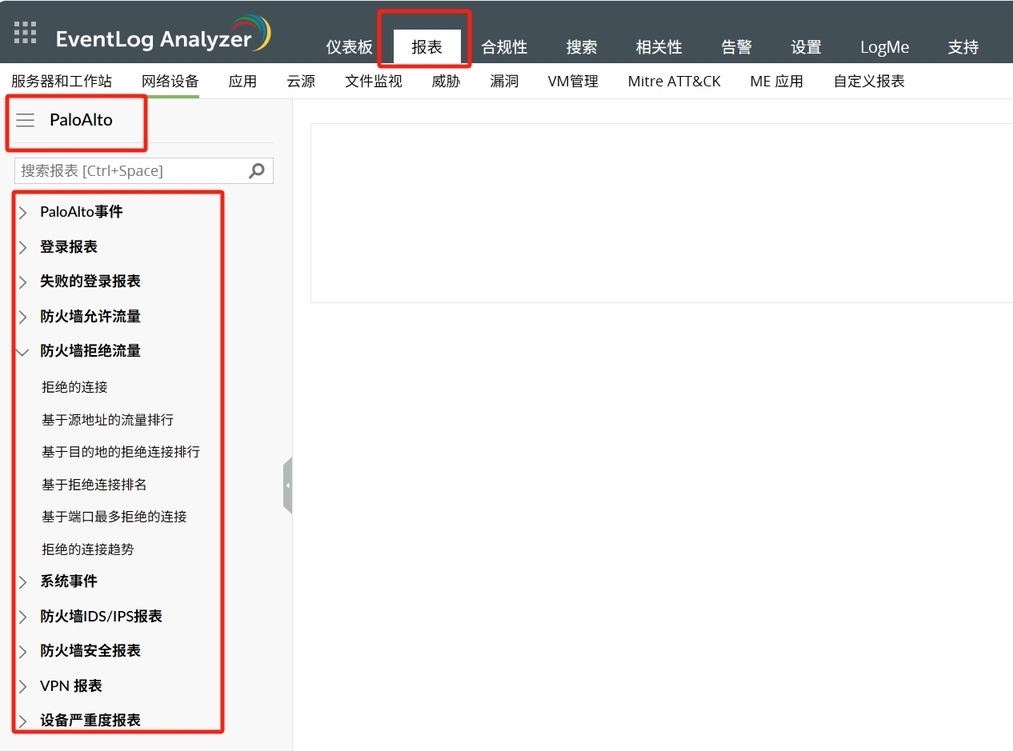Viewport: 1013px width, 751px height.
Task: Select the VM管理 sub-tab
Action: click(573, 81)
